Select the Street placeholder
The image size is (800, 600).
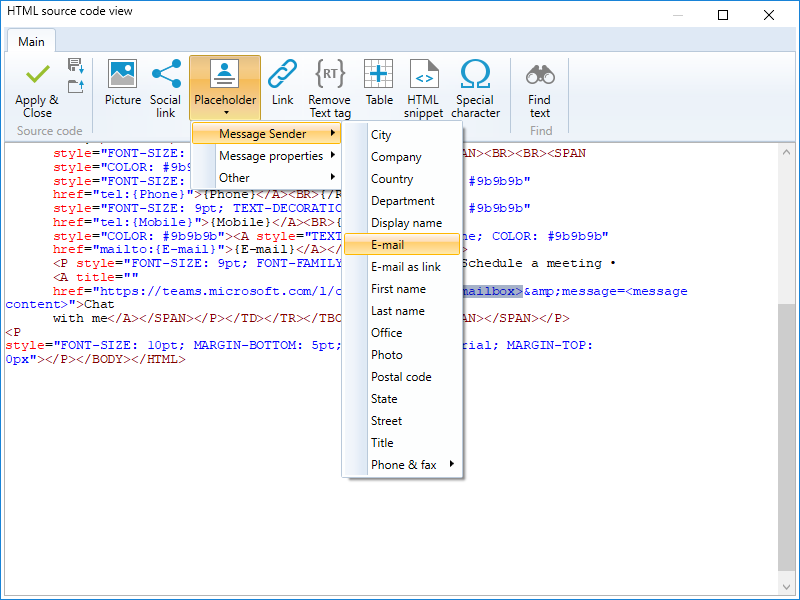tap(402, 420)
